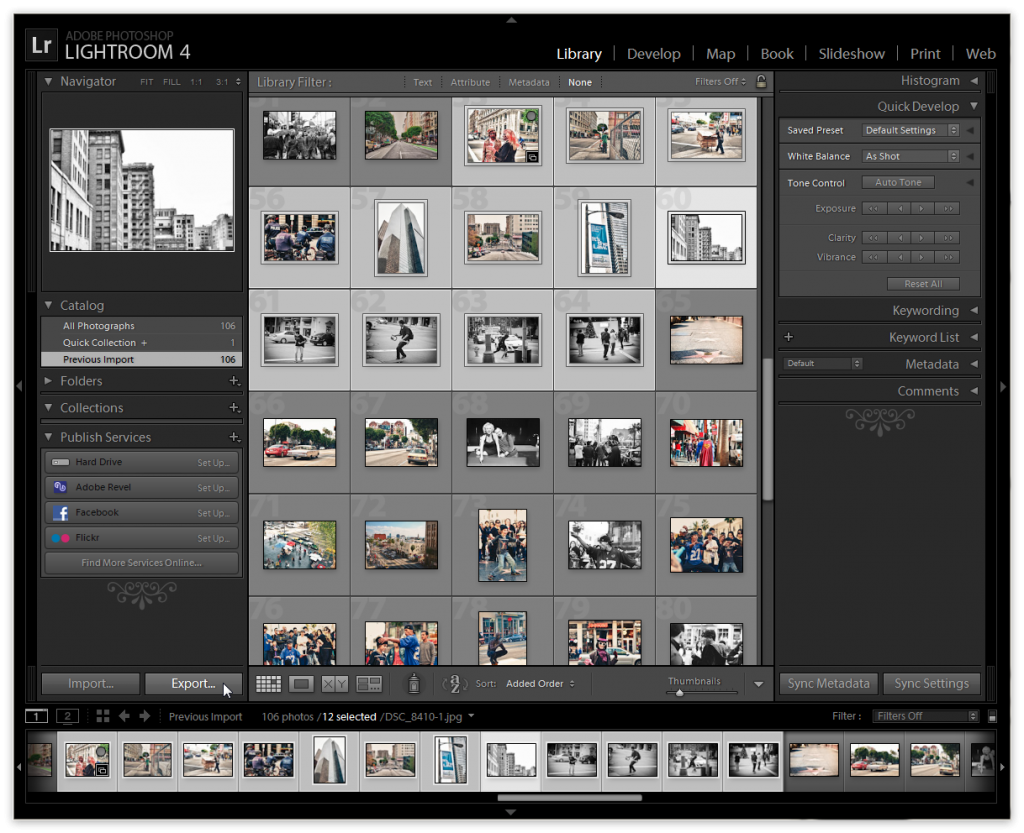Go forward with the right arrow
1024x833 pixels.
(144, 716)
